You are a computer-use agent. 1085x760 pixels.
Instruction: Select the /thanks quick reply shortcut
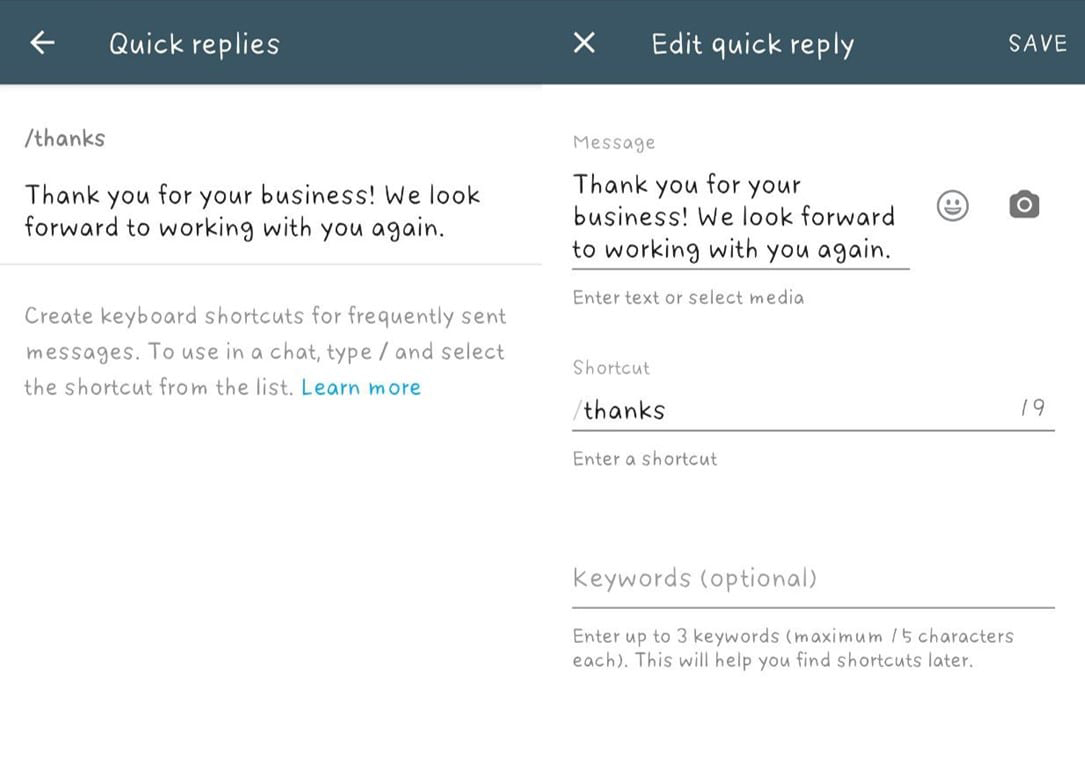[65, 139]
